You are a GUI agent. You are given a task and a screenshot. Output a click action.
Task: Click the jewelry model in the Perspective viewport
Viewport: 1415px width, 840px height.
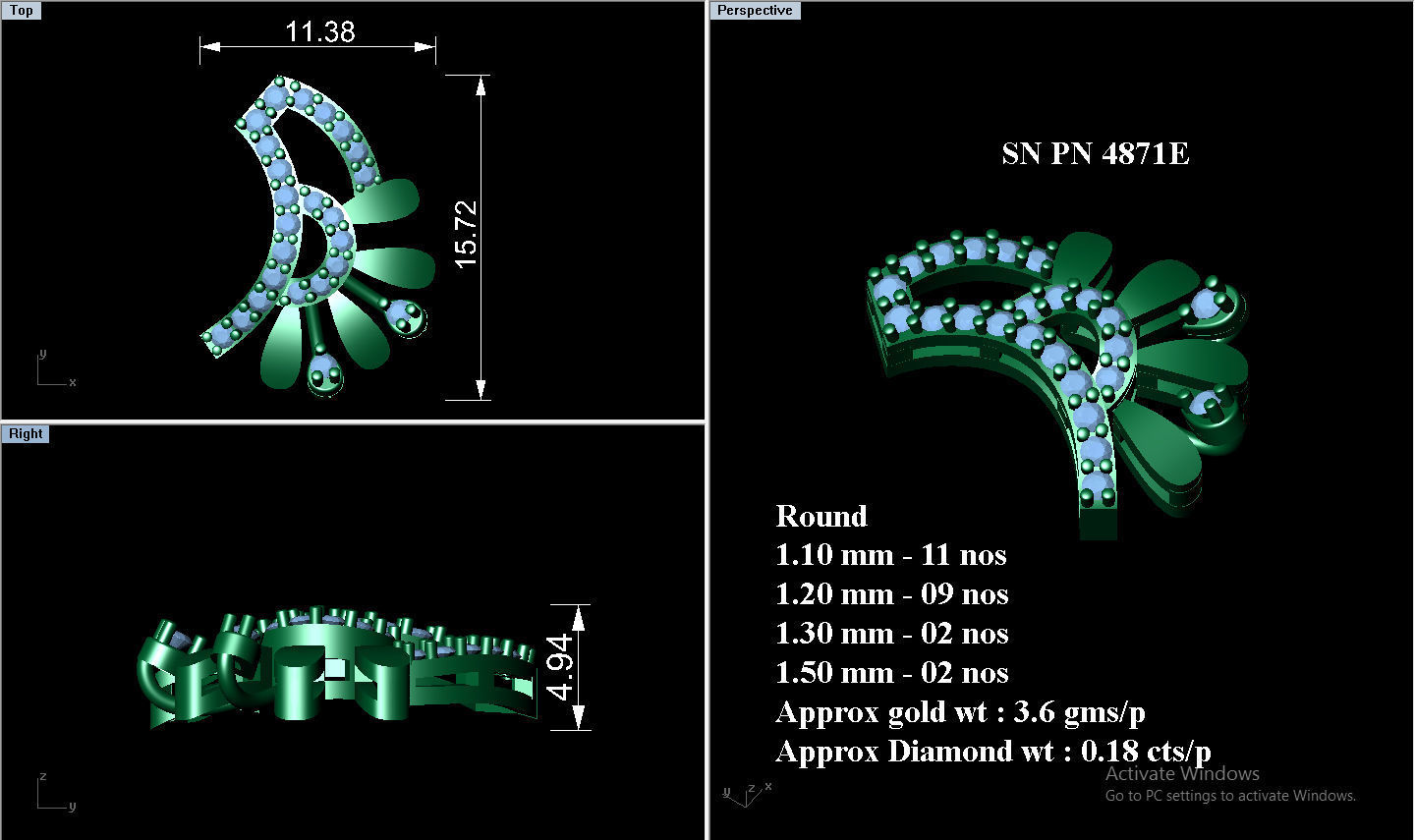(x=1058, y=385)
